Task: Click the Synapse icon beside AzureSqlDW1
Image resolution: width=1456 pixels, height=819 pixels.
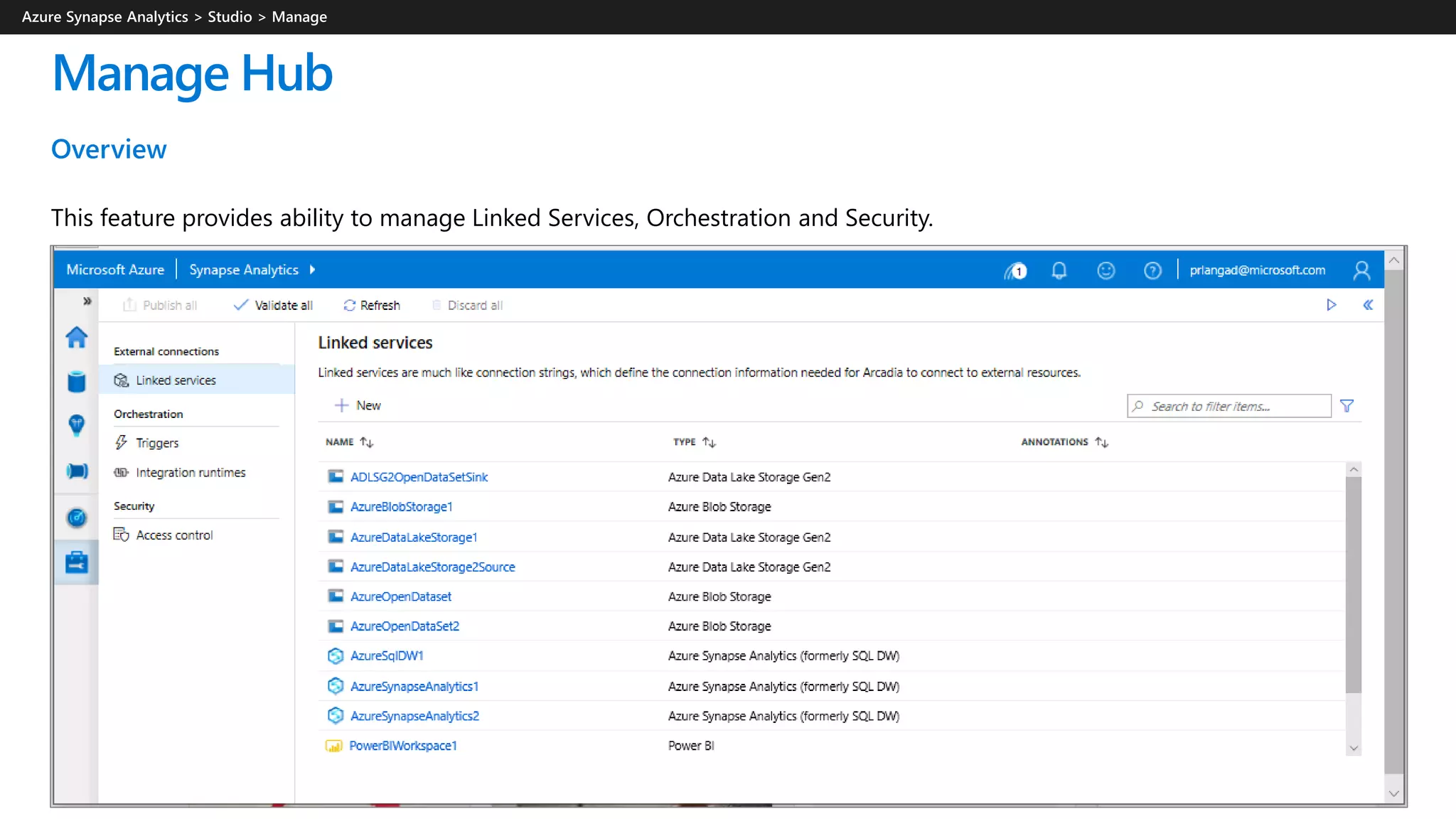Action: point(336,656)
